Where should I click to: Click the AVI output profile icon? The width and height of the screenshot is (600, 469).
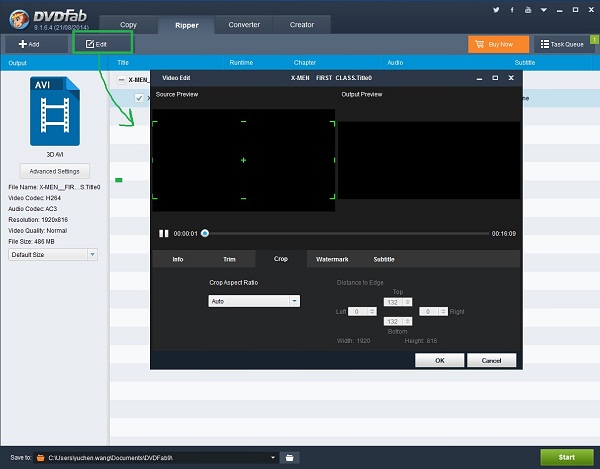[55, 111]
